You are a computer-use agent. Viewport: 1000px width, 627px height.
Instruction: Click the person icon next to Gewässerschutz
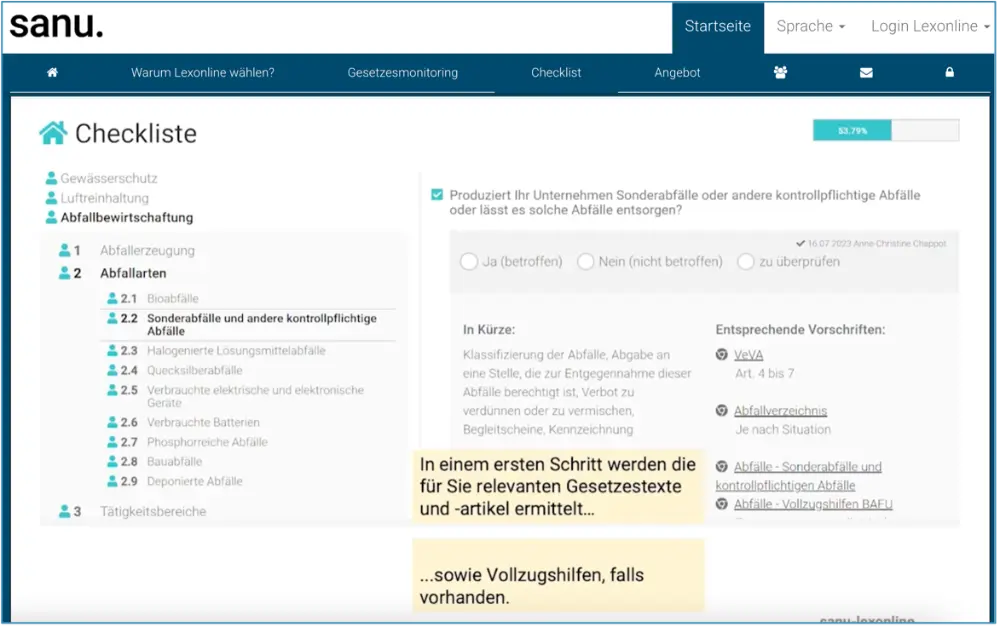pos(52,178)
